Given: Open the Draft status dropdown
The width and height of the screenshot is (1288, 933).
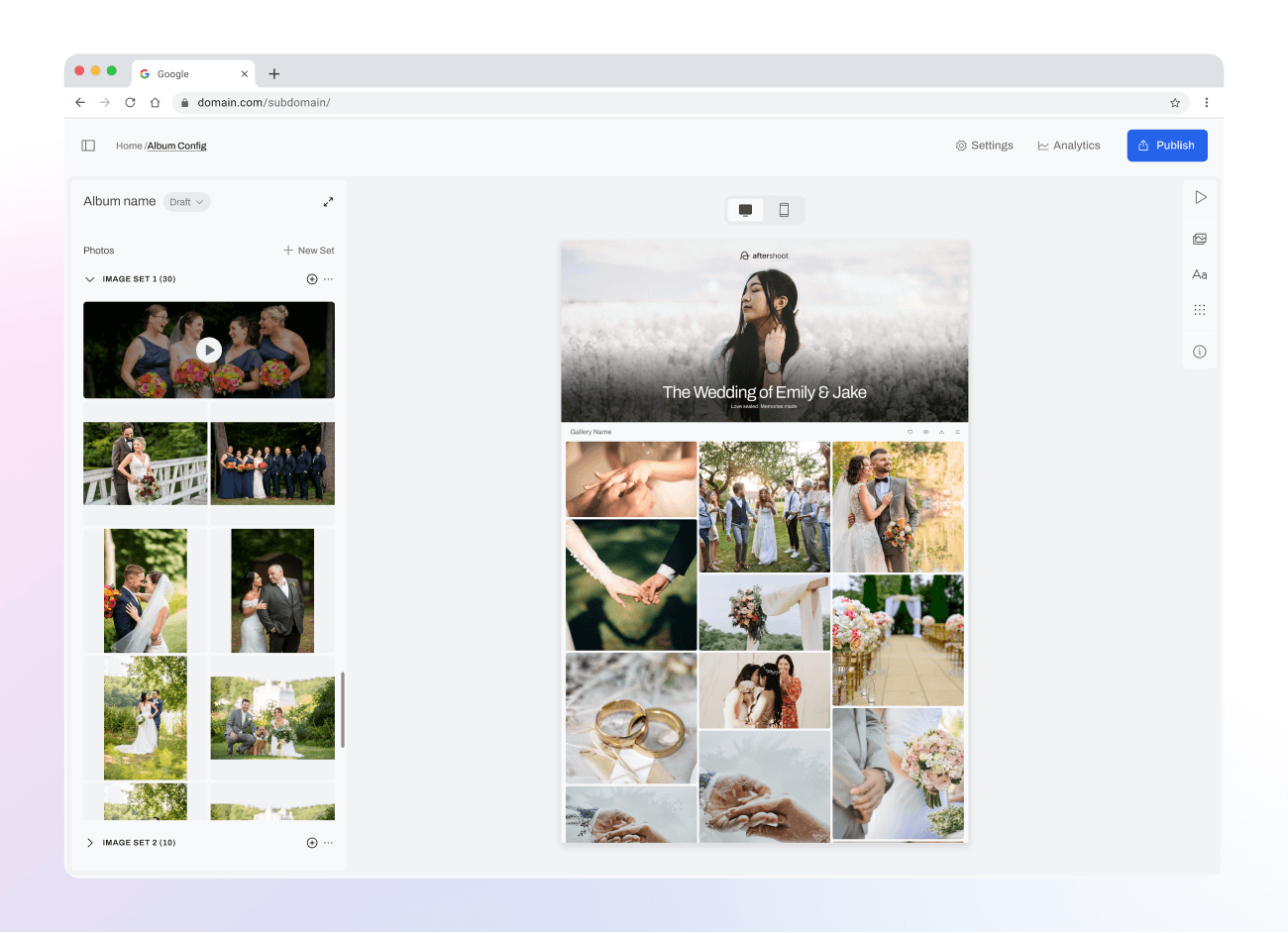Looking at the screenshot, I should [186, 202].
